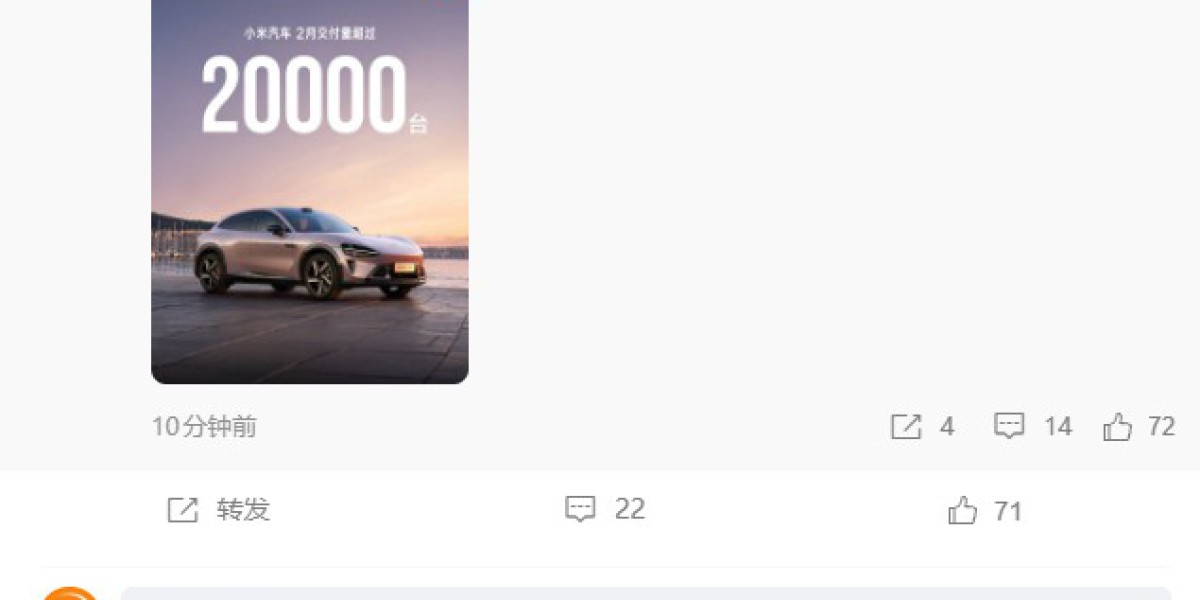Open the orange user avatar at bottom
Image resolution: width=1200 pixels, height=600 pixels.
[x=70, y=593]
